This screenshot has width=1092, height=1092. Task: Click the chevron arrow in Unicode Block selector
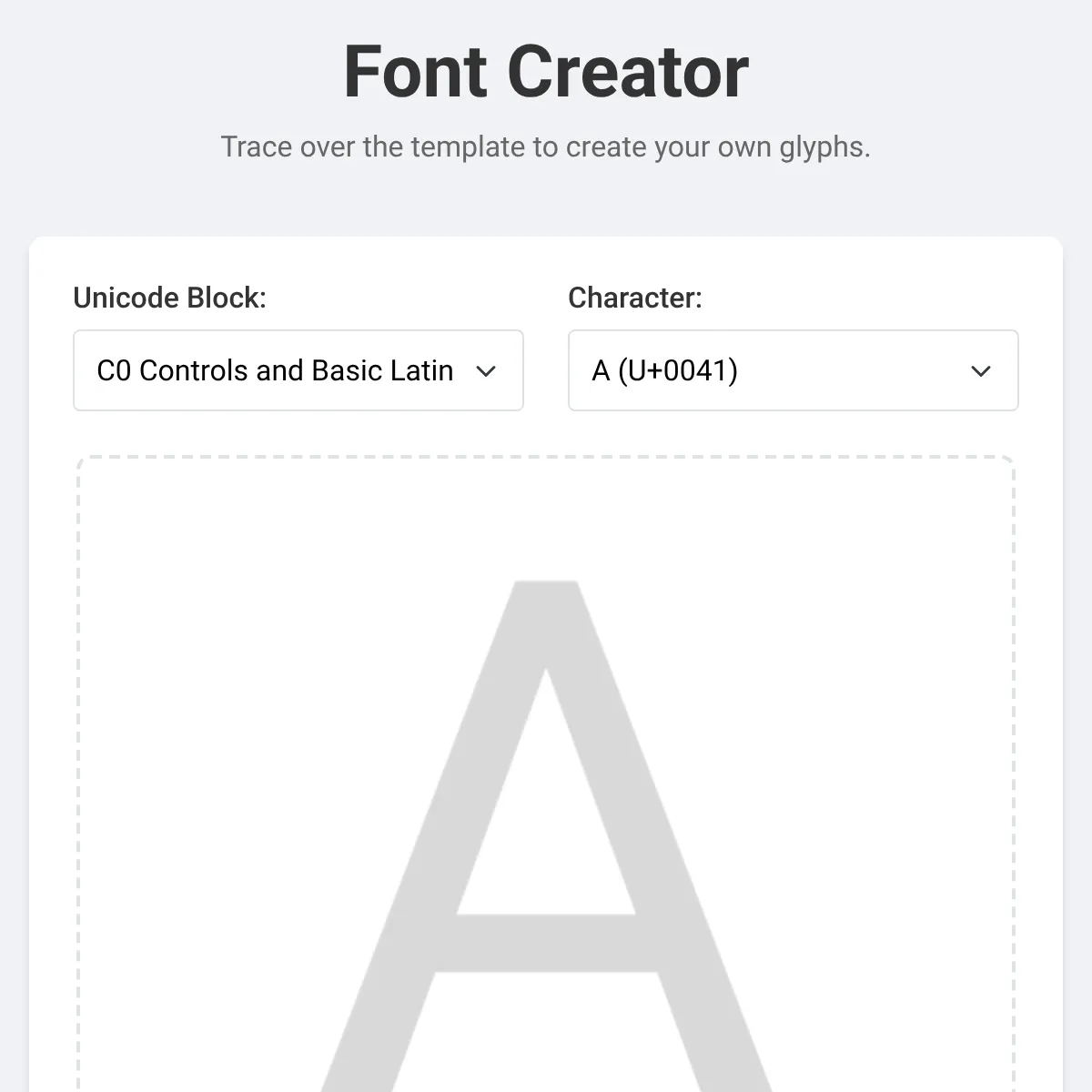(x=486, y=371)
